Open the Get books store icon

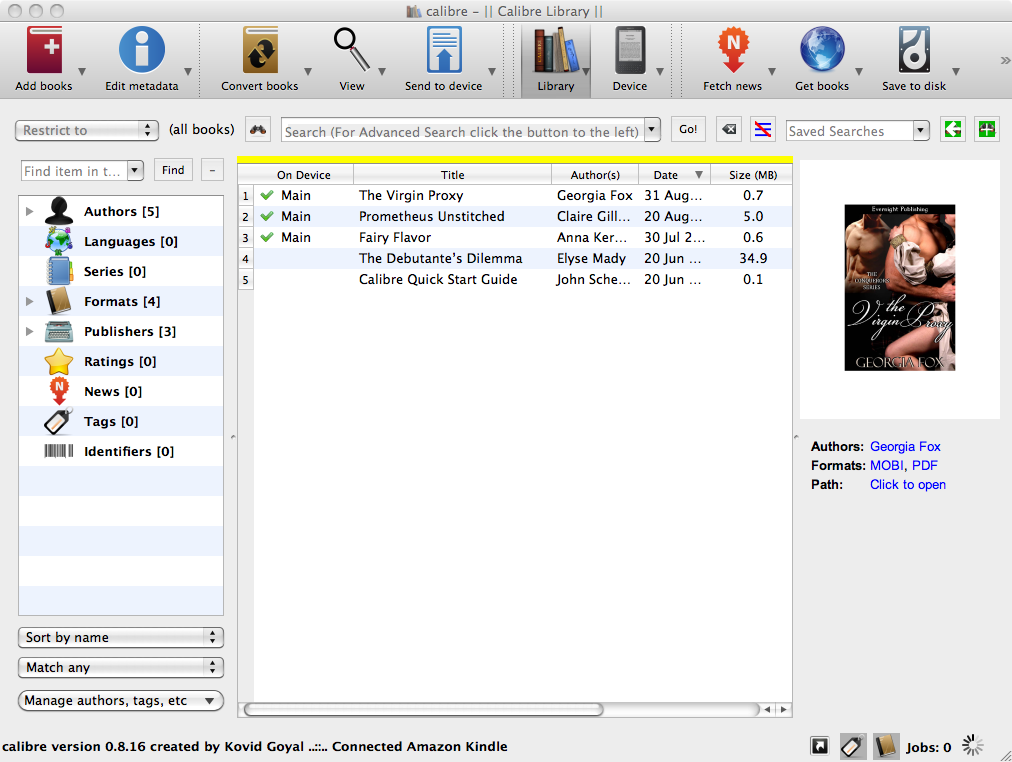821,51
